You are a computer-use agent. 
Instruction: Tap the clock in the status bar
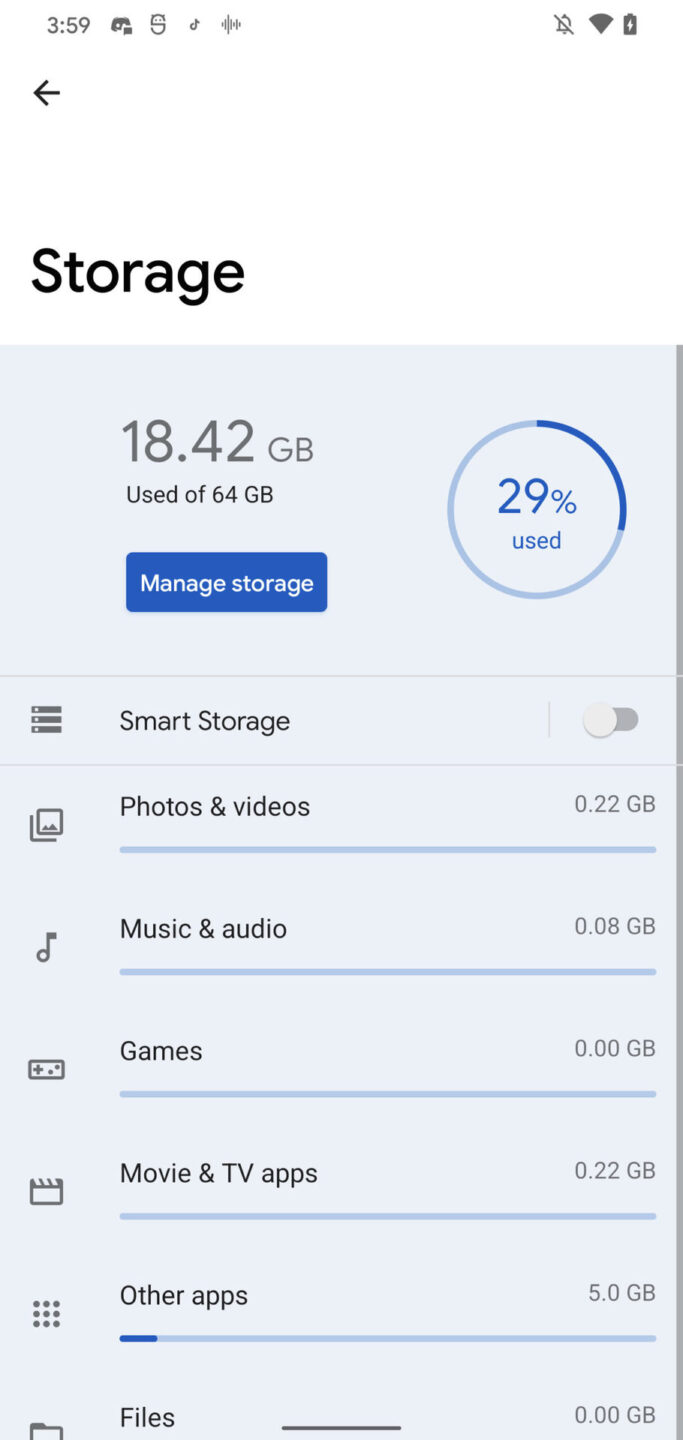pos(68,24)
